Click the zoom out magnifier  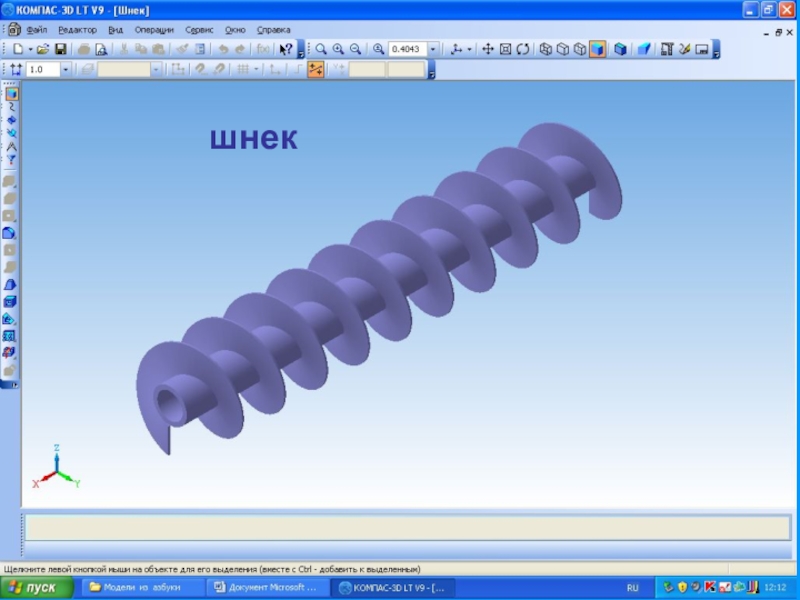(356, 49)
